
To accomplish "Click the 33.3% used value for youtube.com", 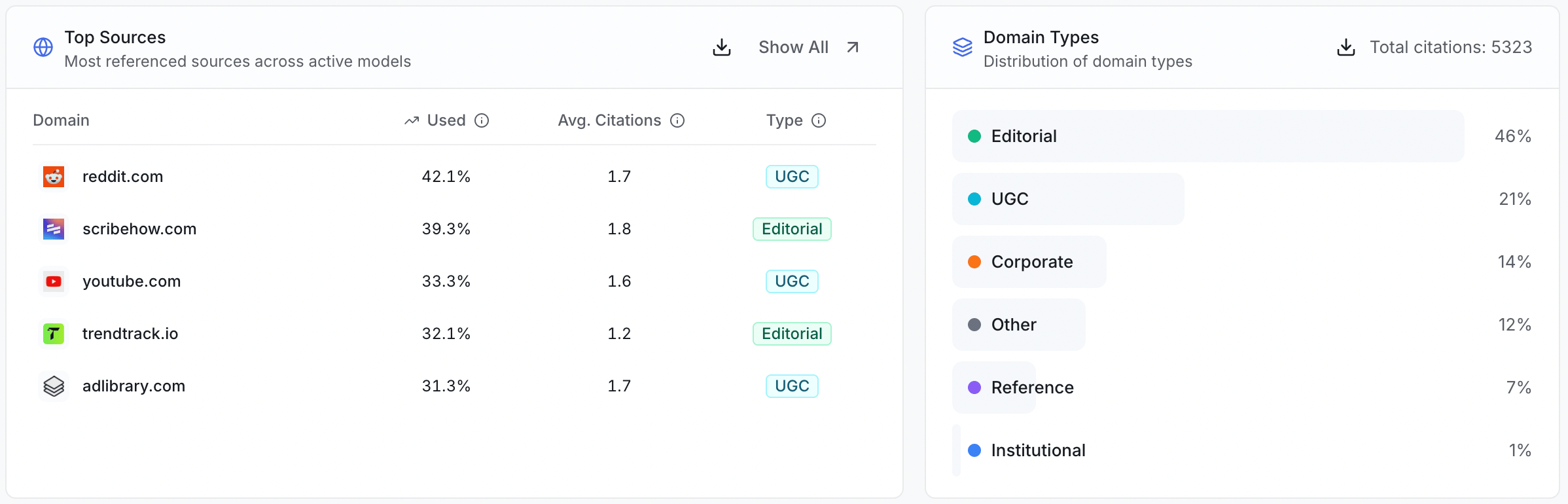I will coord(446,281).
